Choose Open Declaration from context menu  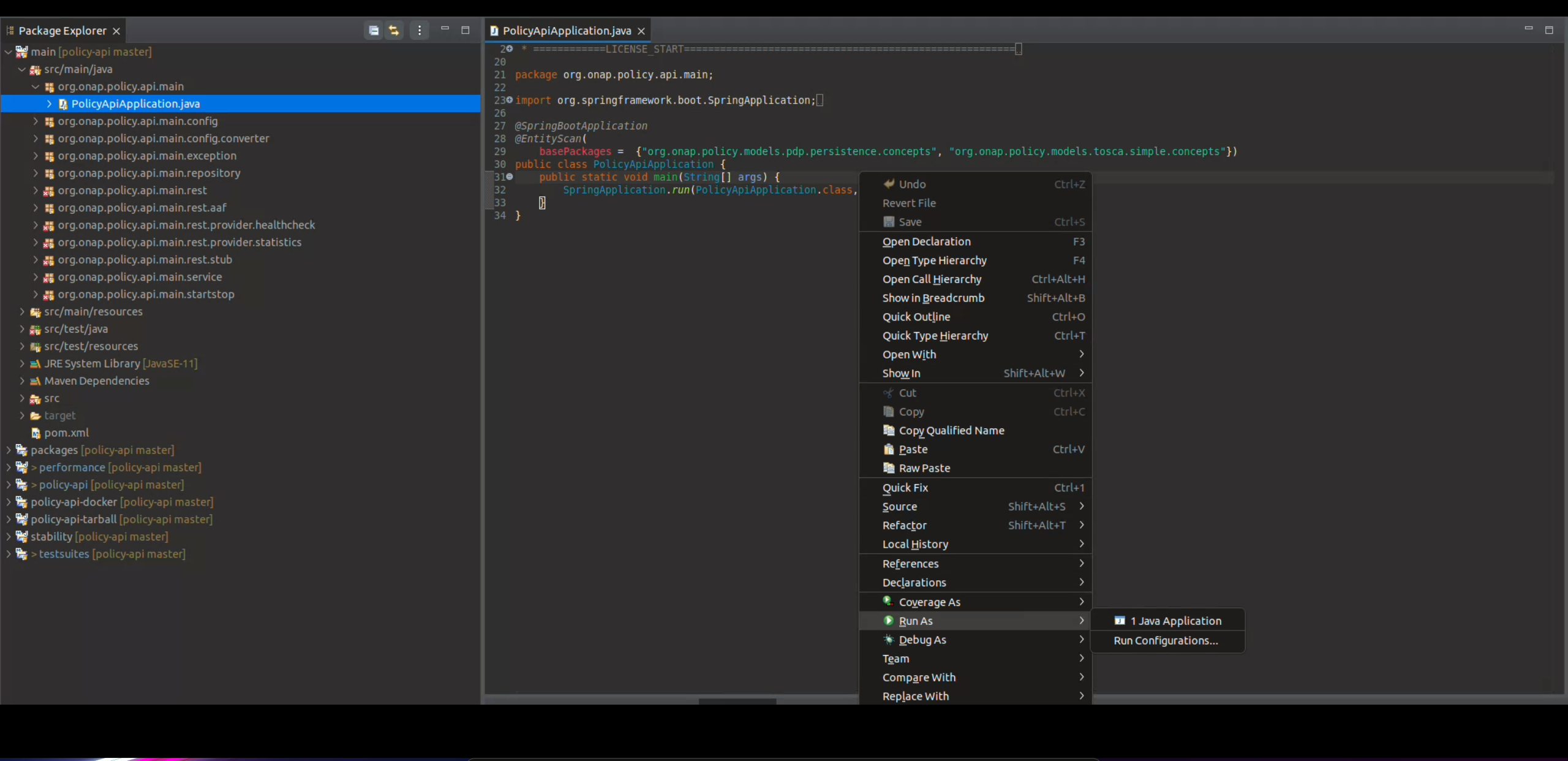click(x=975, y=241)
